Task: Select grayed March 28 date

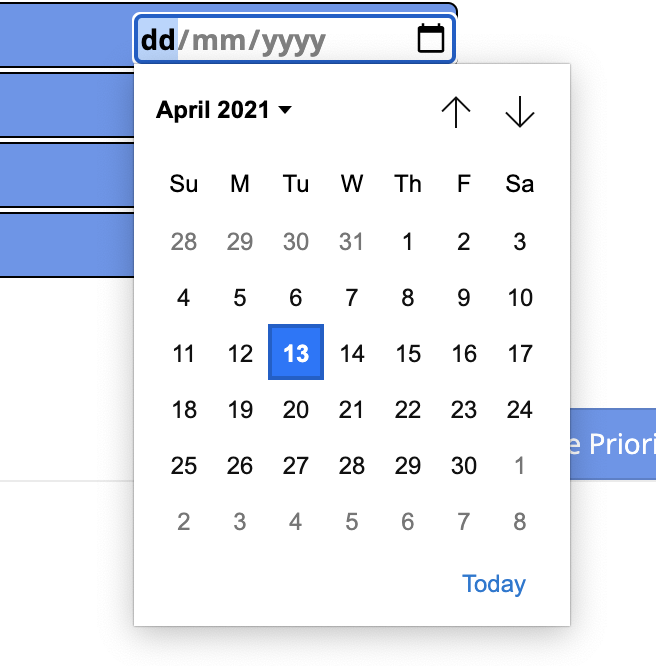Action: point(184,242)
